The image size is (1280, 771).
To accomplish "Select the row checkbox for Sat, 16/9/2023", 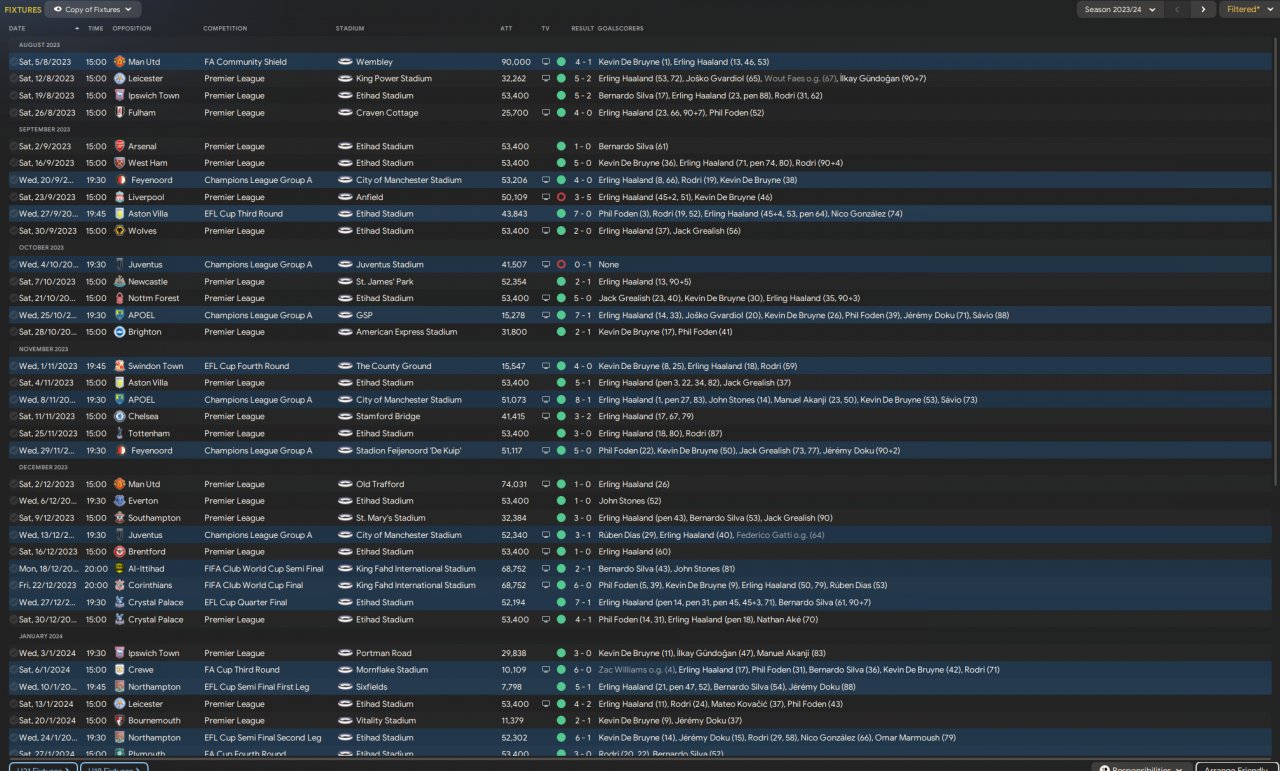I will pyautogui.click(x=14, y=163).
